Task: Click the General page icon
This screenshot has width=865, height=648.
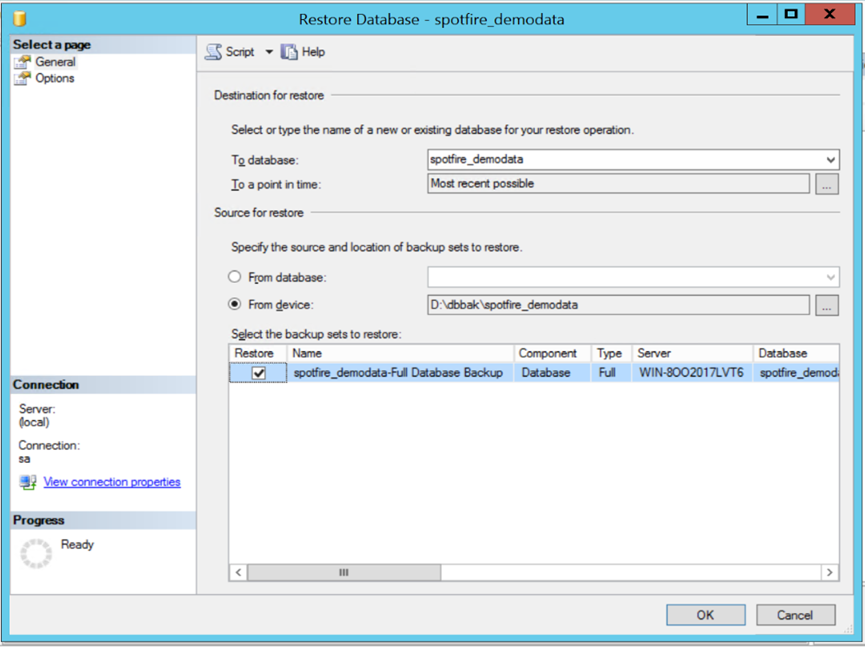Action: (23, 62)
